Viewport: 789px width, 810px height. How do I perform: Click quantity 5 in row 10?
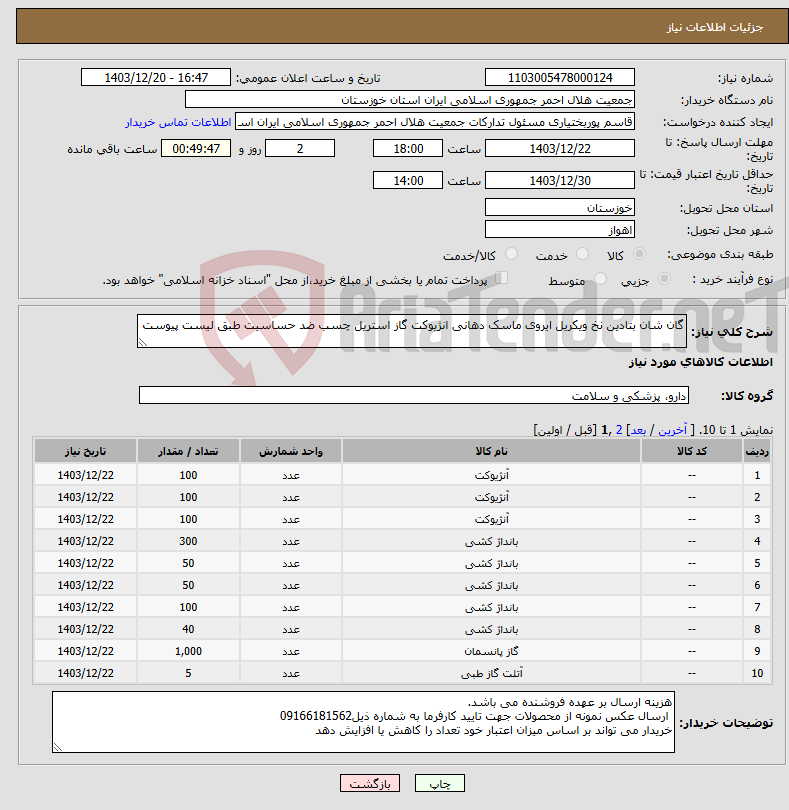[x=188, y=674]
